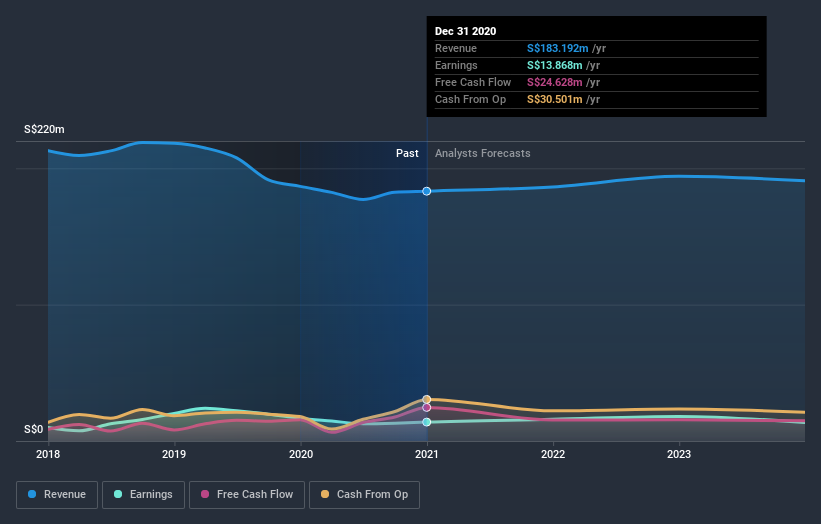Image resolution: width=821 pixels, height=524 pixels.
Task: Click the Earnings row label in tooltip
Action: [x=456, y=65]
